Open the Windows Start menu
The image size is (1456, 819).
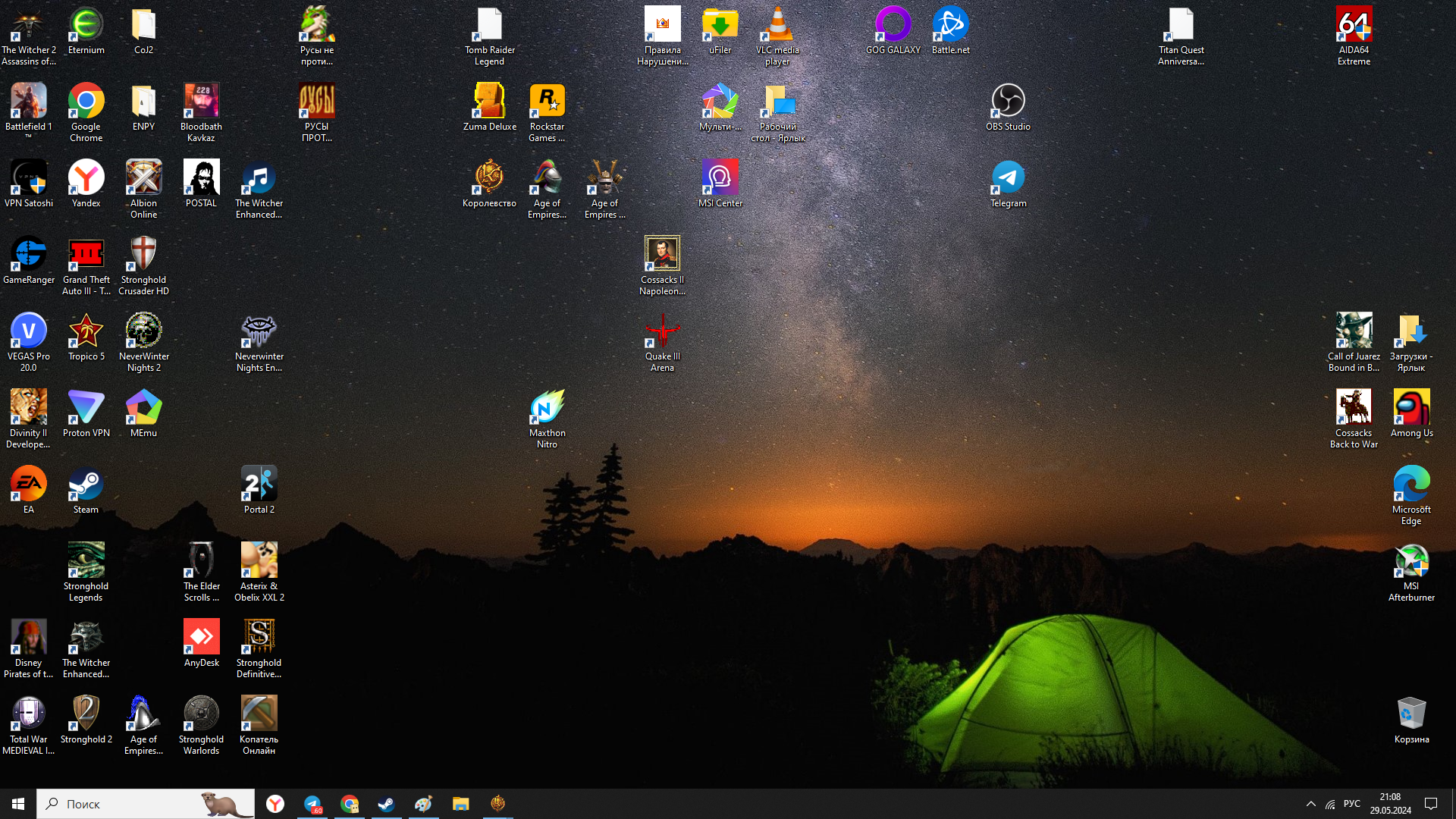[x=18, y=804]
